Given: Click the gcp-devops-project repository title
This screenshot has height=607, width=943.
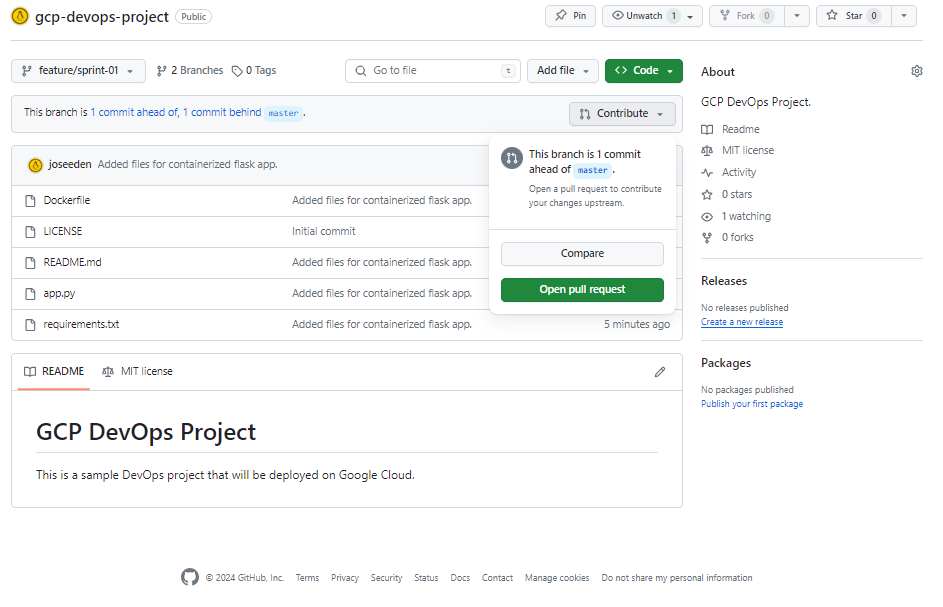Looking at the screenshot, I should 102,16.
